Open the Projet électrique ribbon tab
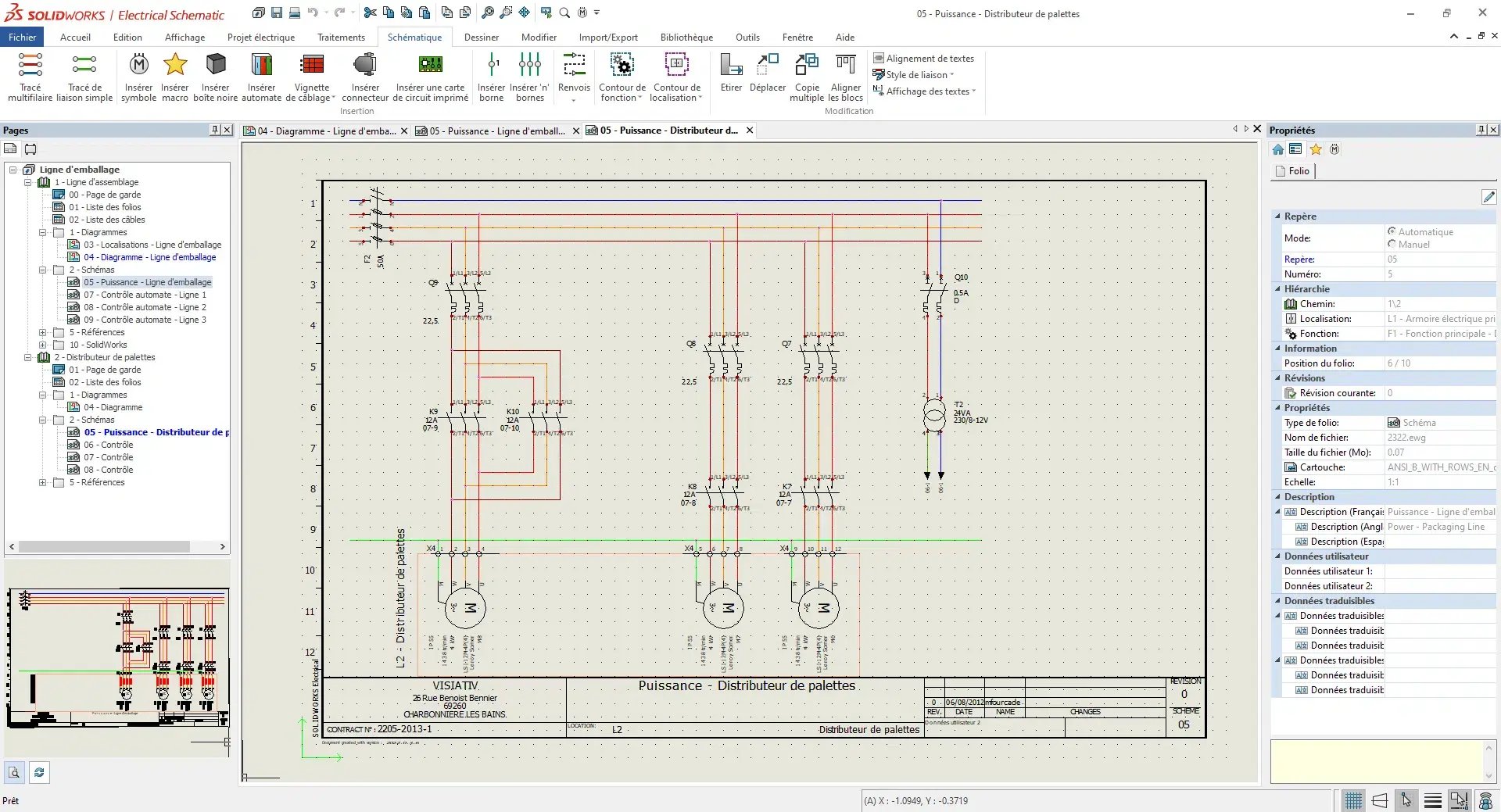This screenshot has height=812, width=1501. [261, 38]
